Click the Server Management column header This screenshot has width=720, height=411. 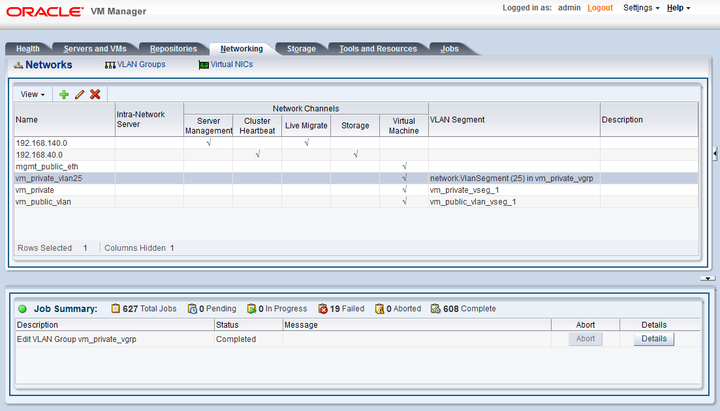208,125
